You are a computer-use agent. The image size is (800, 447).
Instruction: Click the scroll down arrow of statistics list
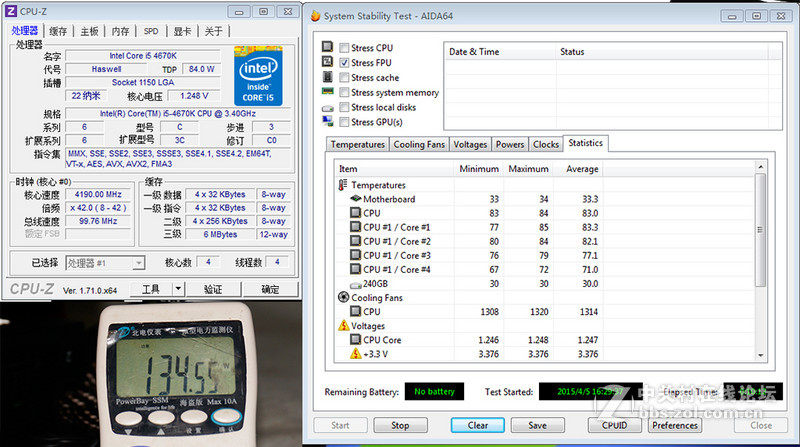point(759,355)
